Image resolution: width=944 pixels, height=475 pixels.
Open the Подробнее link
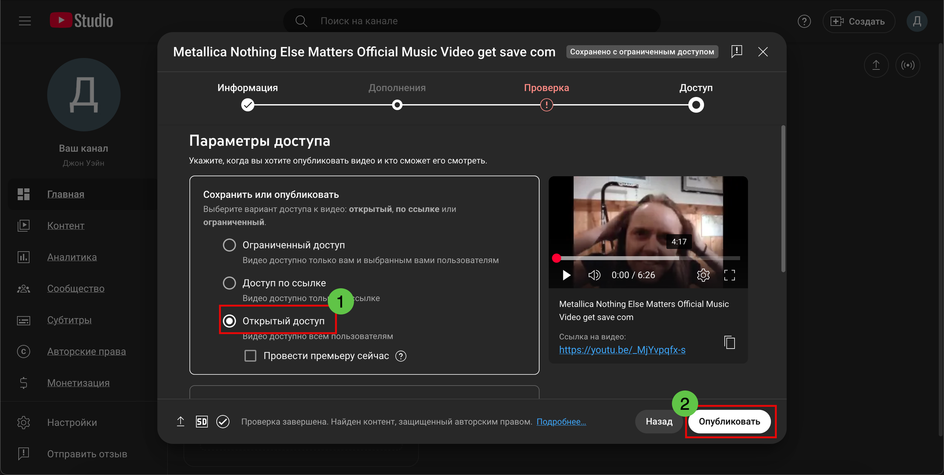click(x=561, y=422)
